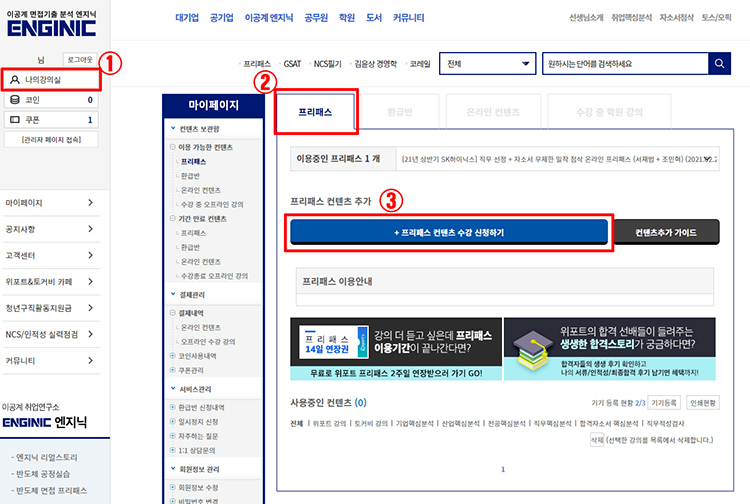Image resolution: width=750 pixels, height=504 pixels.
Task: Expand the 고객센터 sidebar menu
Action: tap(90, 255)
